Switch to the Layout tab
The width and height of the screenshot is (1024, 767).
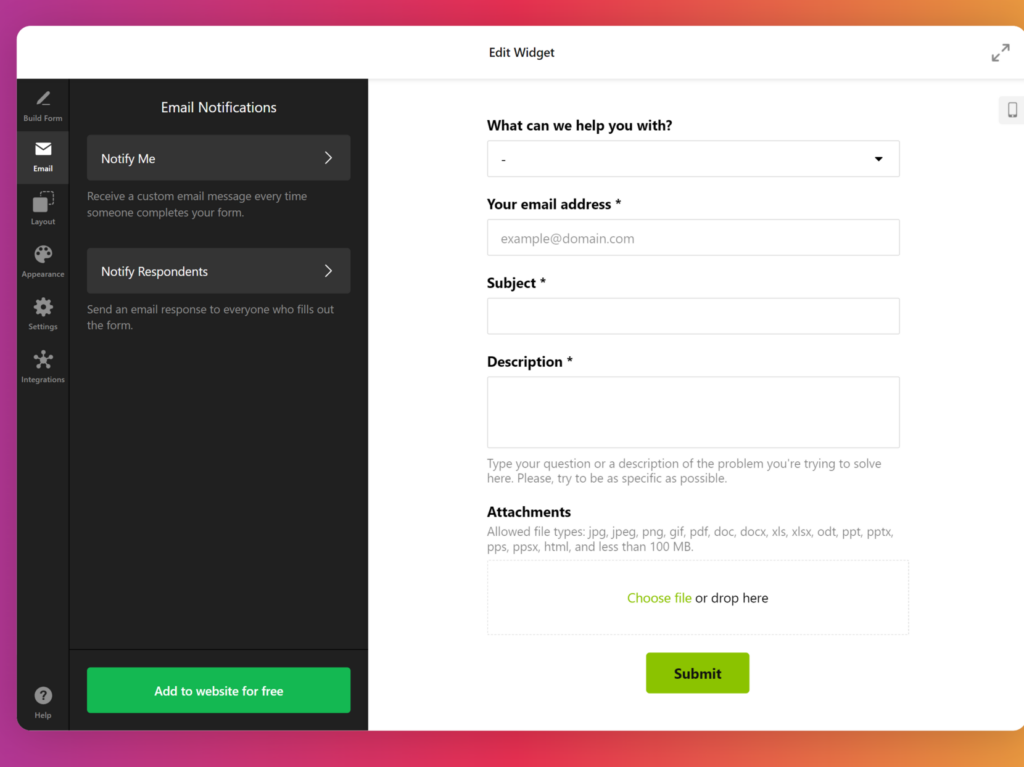click(42, 207)
